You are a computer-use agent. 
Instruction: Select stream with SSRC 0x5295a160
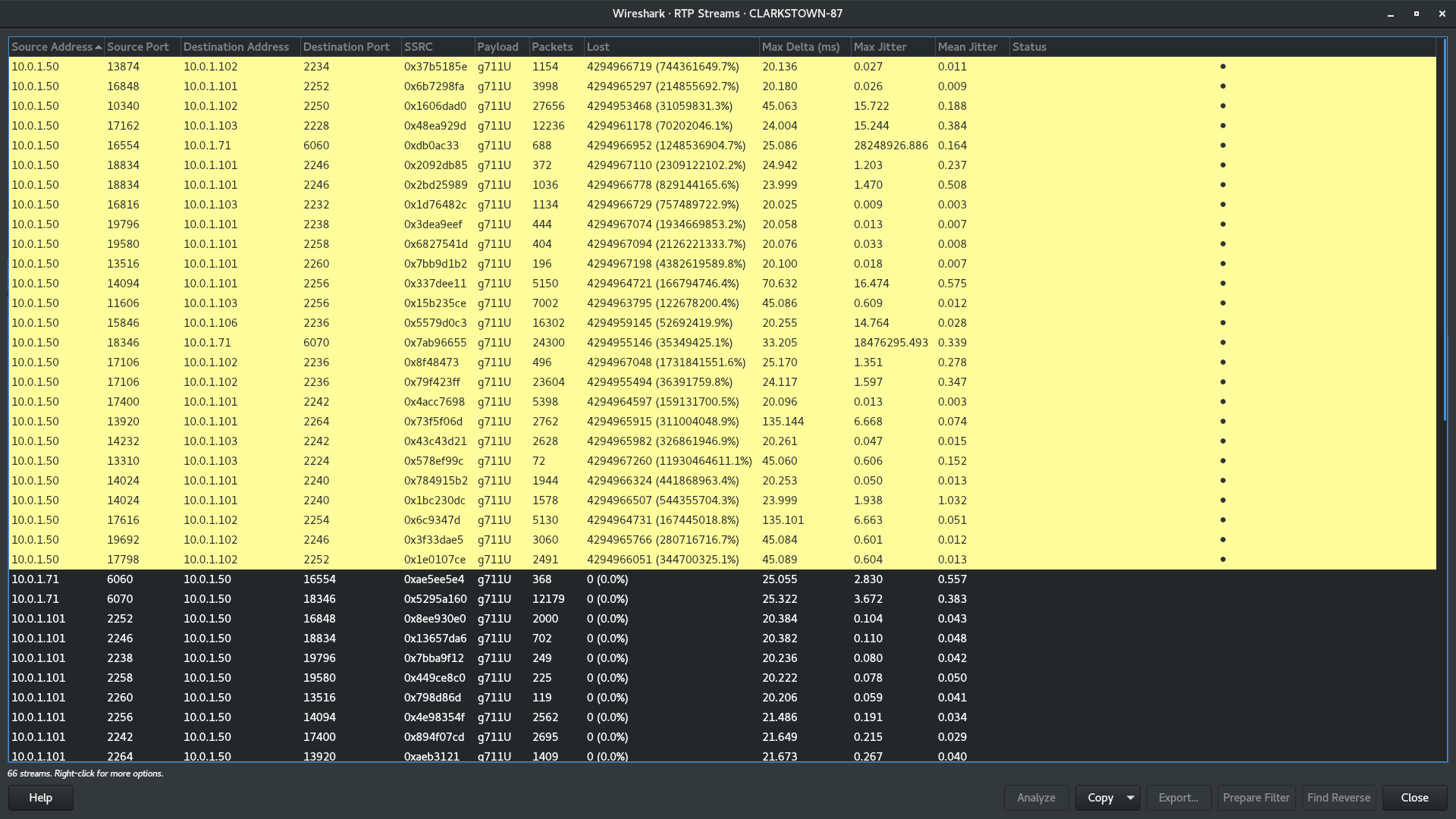[x=722, y=599]
